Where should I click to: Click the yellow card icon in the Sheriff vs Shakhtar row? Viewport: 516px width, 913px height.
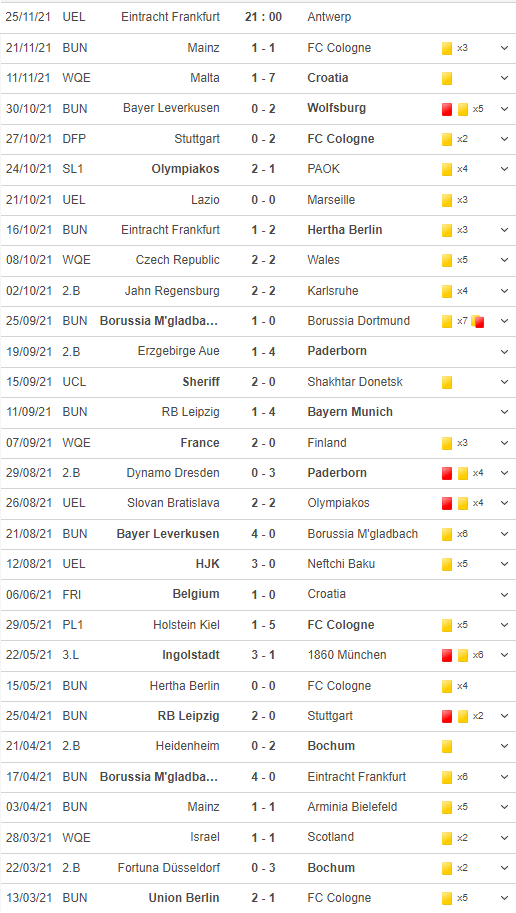(x=447, y=382)
